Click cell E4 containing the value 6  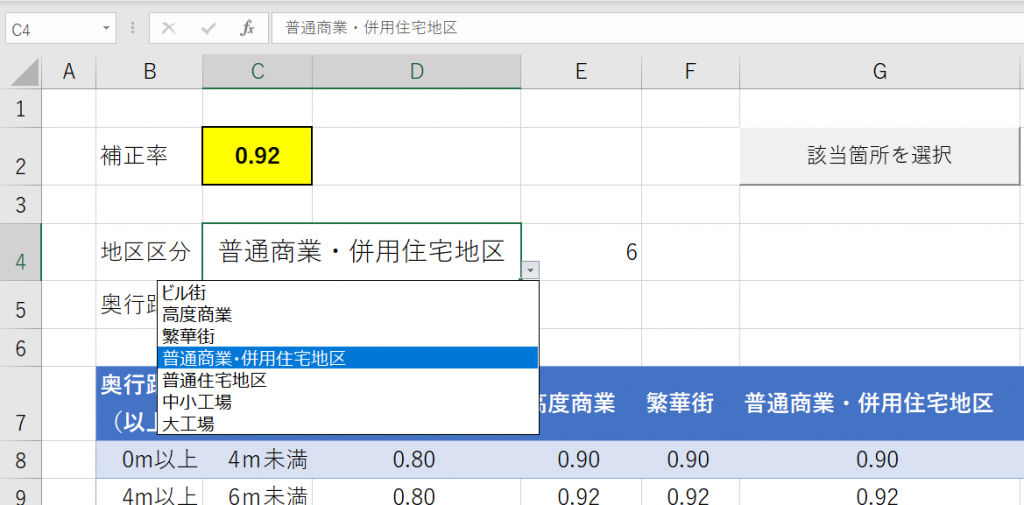point(580,252)
